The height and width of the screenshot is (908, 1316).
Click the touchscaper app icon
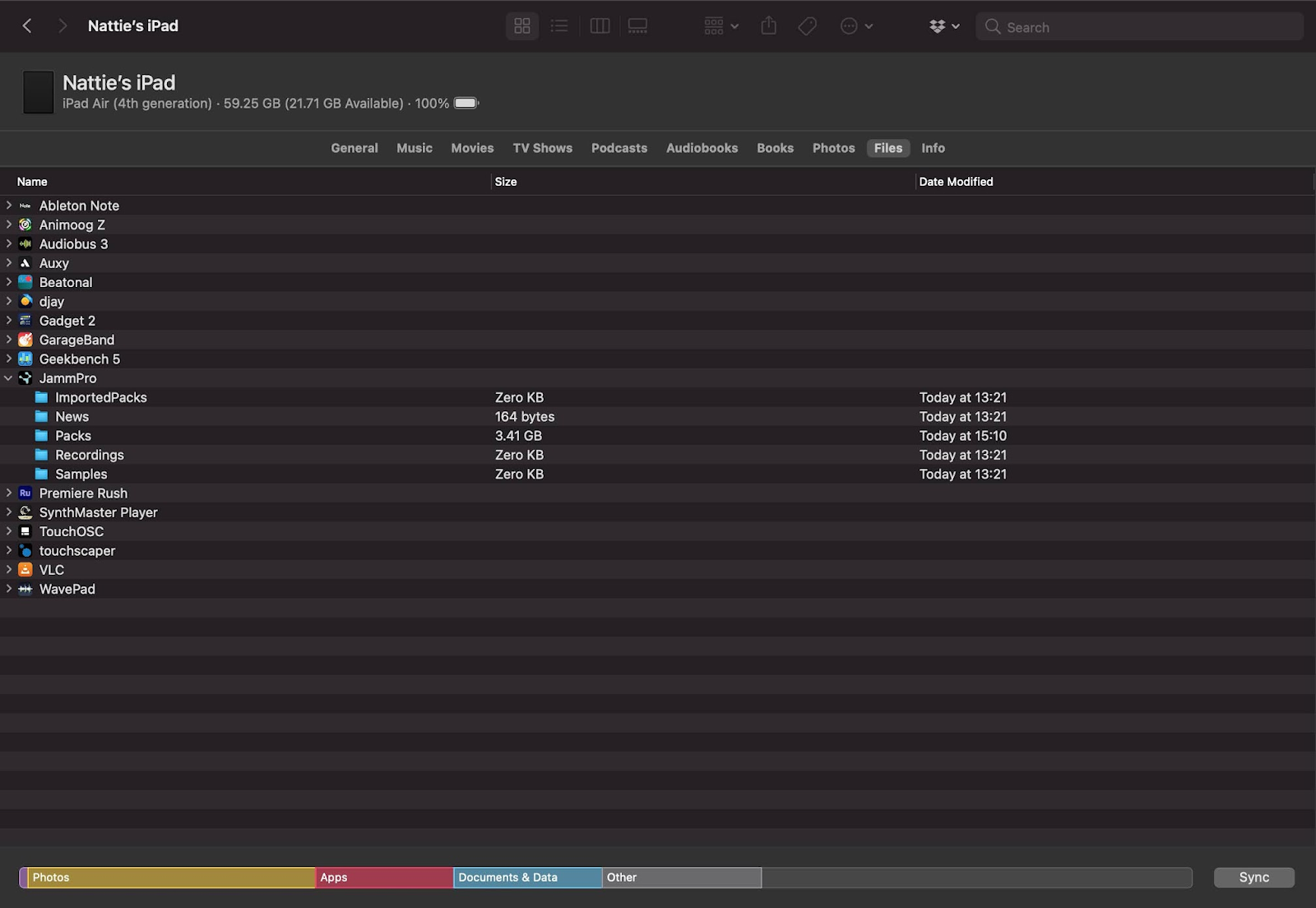25,551
